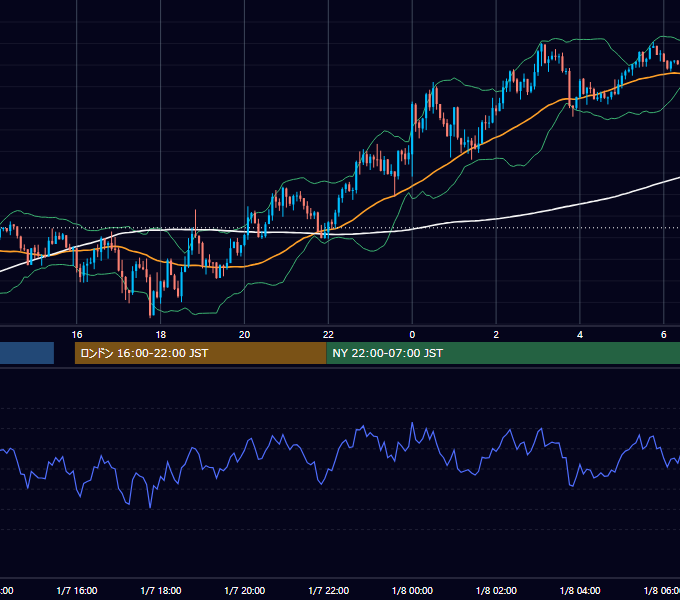Image resolution: width=680 pixels, height=600 pixels.
Task: Click the 0 hour label on chart axis
Action: pos(412,335)
